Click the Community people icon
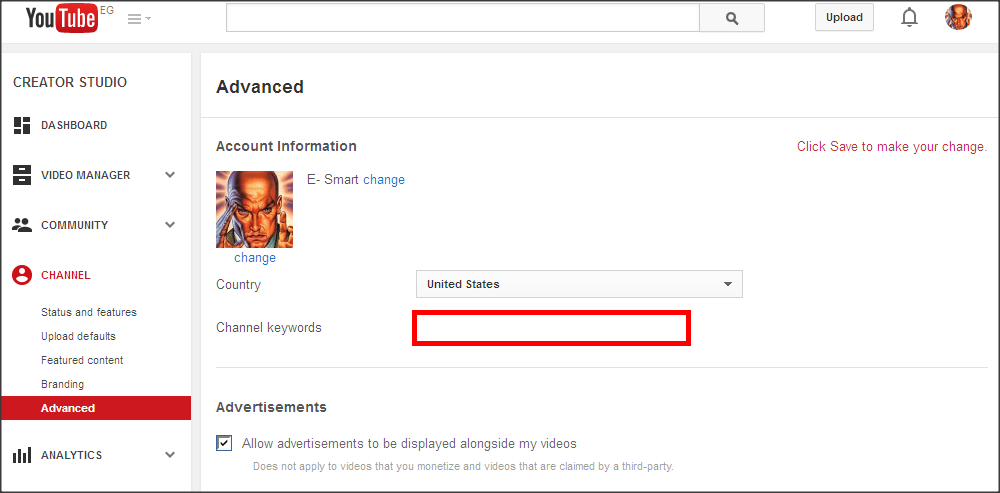Viewport: 1000px width, 493px height. coord(22,224)
